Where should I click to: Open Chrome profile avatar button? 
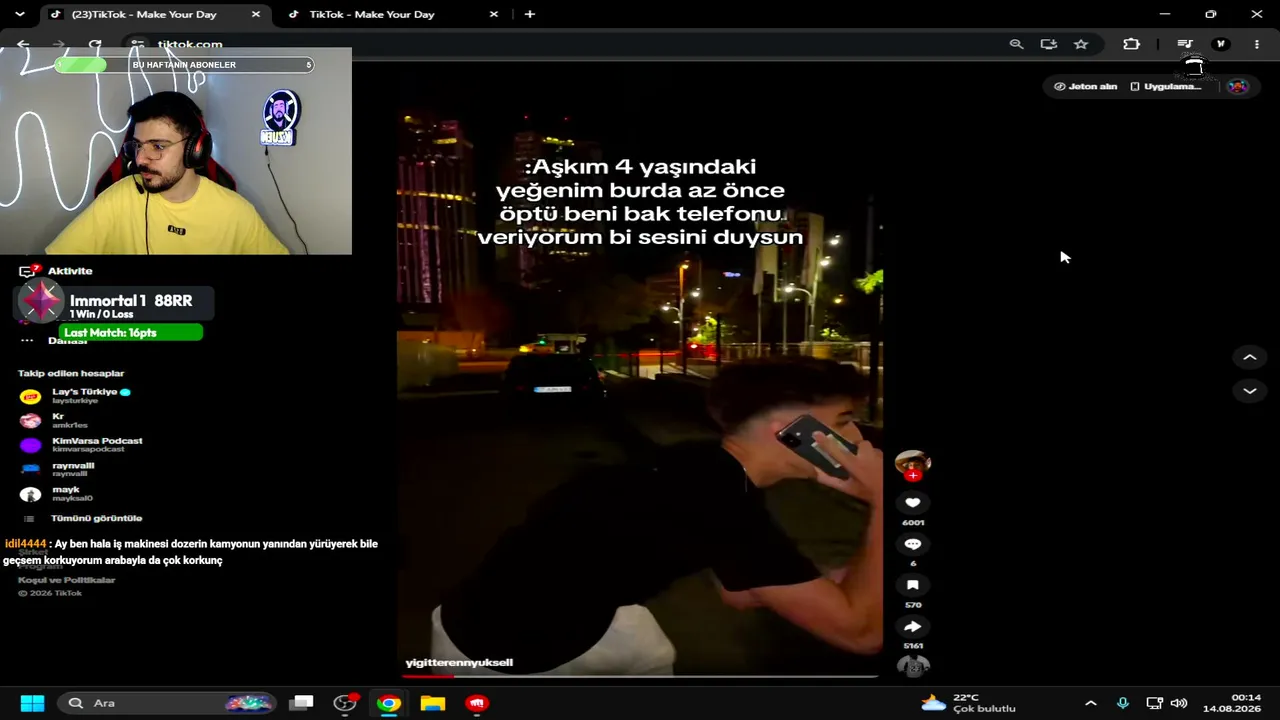point(1220,44)
